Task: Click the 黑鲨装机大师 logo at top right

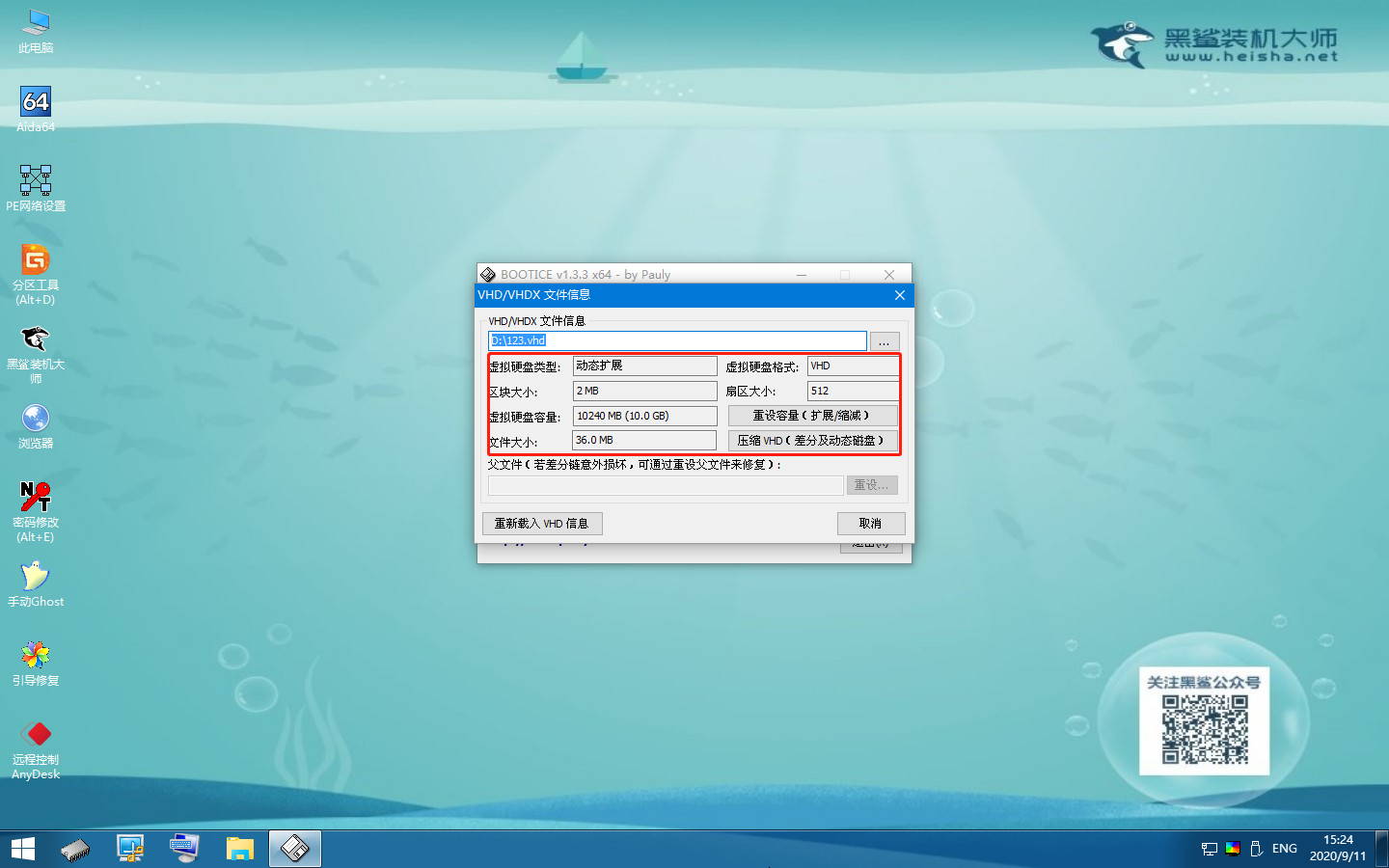Action: click(1215, 44)
